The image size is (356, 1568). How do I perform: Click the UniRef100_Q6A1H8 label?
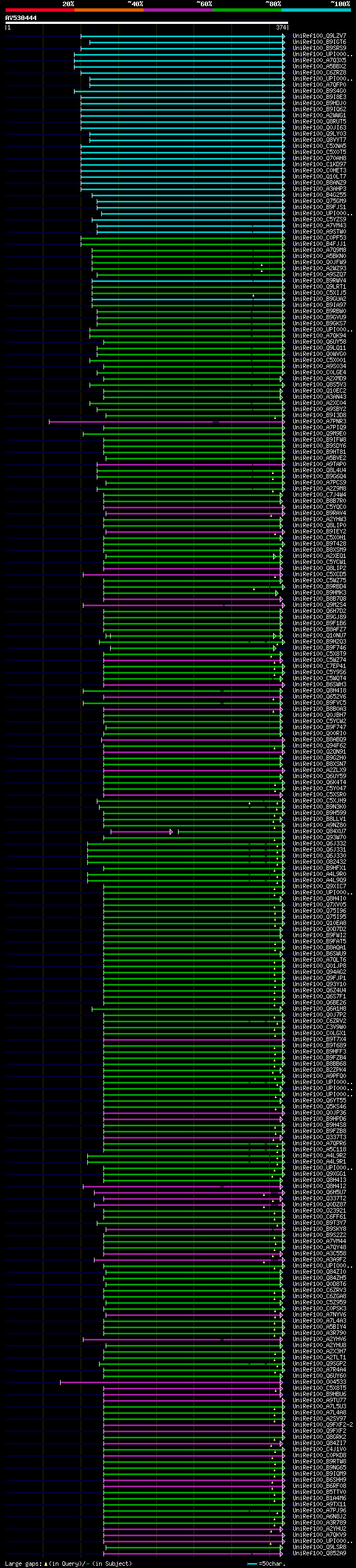319,1009
